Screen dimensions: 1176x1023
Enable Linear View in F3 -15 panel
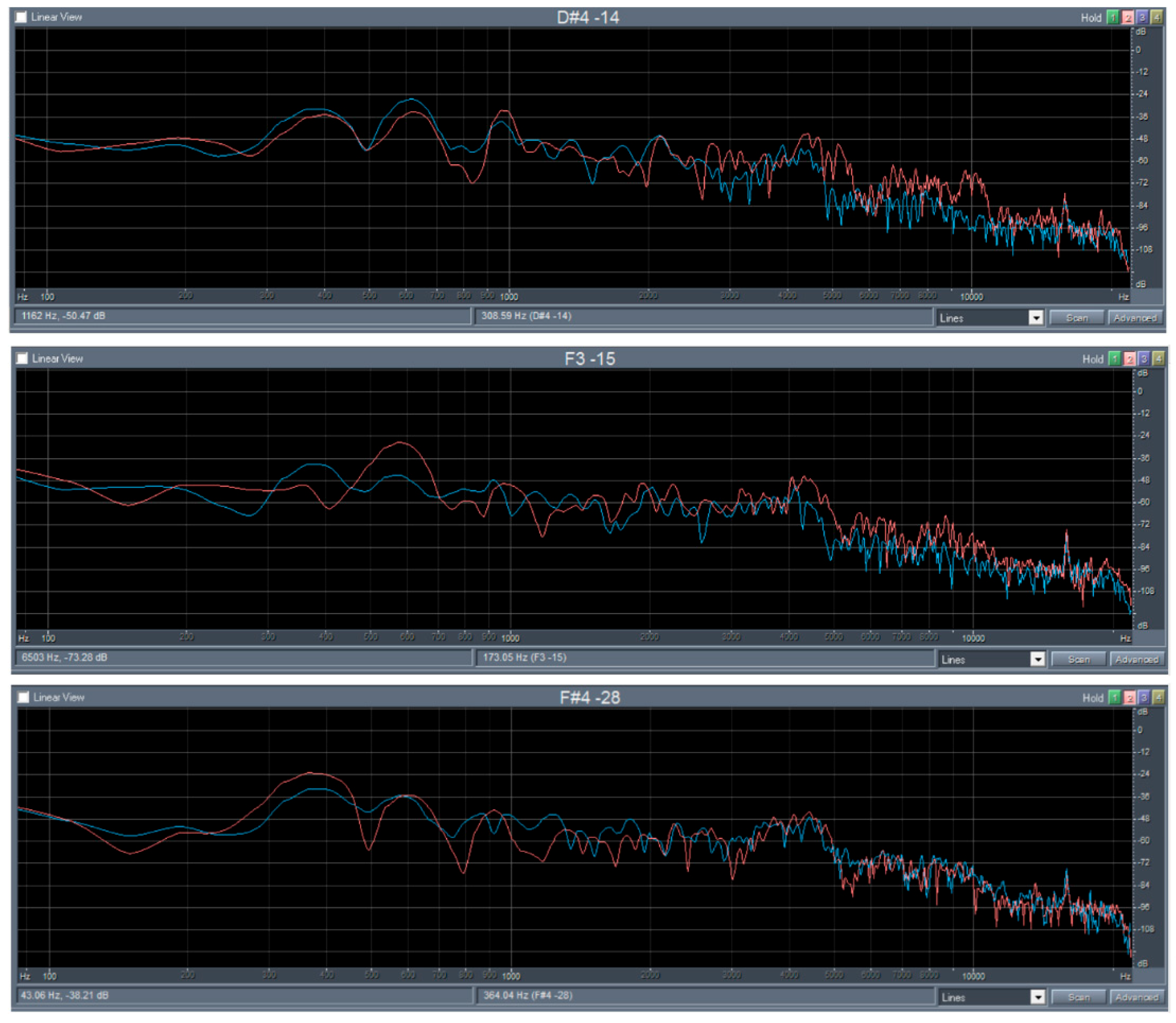tap(22, 358)
